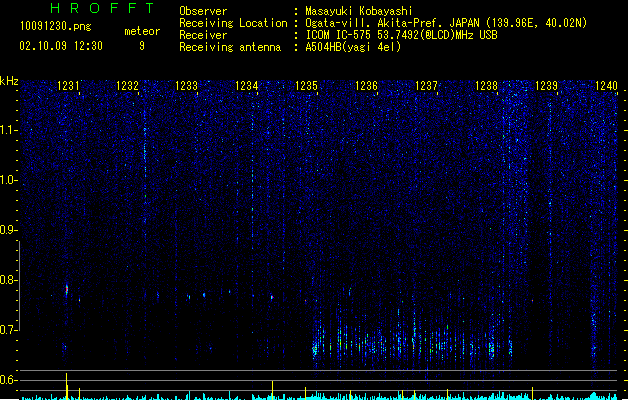Viewport: 629px width, 400px height.
Task: Click the date stamp 02.10.09 12:30
Action: click(61, 46)
